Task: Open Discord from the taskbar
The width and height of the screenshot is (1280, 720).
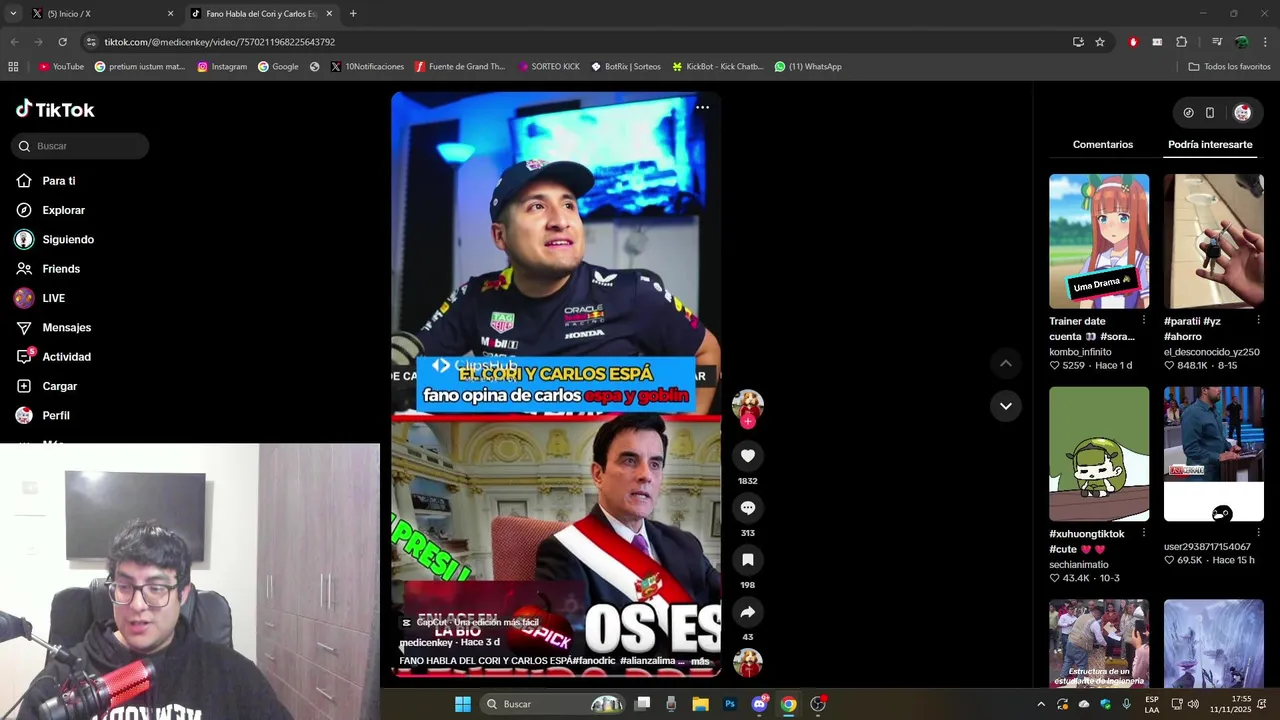Action: point(759,704)
